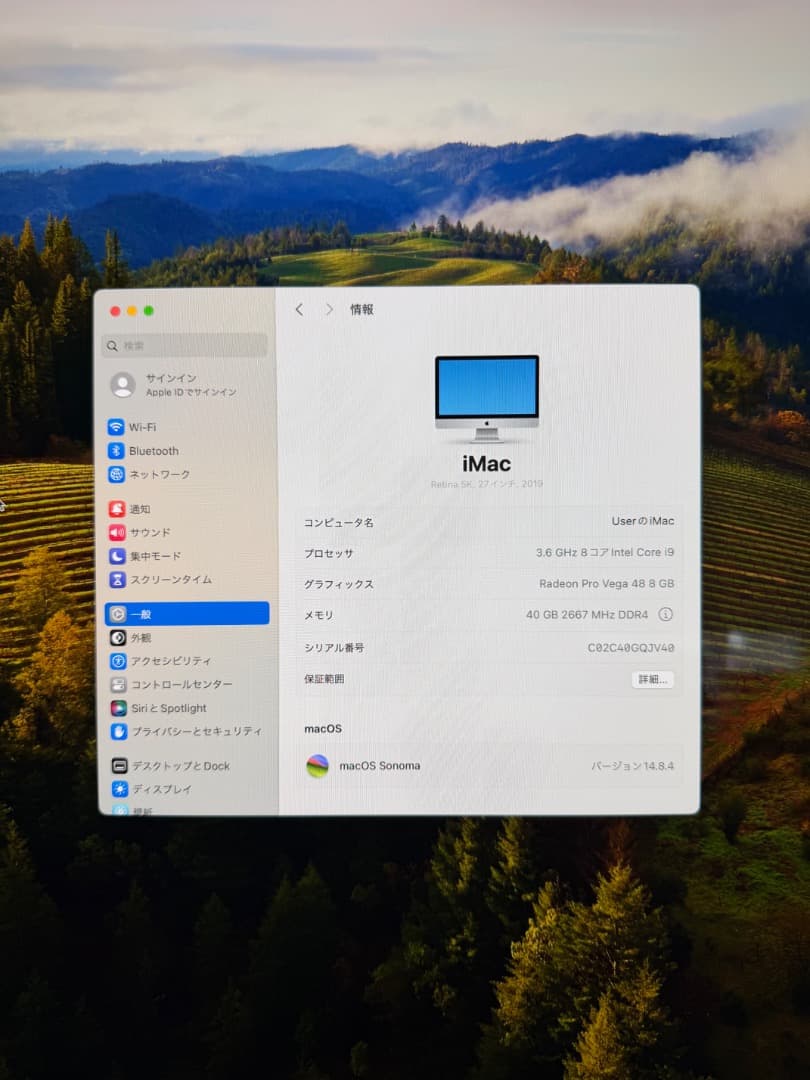This screenshot has width=810, height=1080.
Task: Click the プロセッサ label
Action: [x=329, y=554]
